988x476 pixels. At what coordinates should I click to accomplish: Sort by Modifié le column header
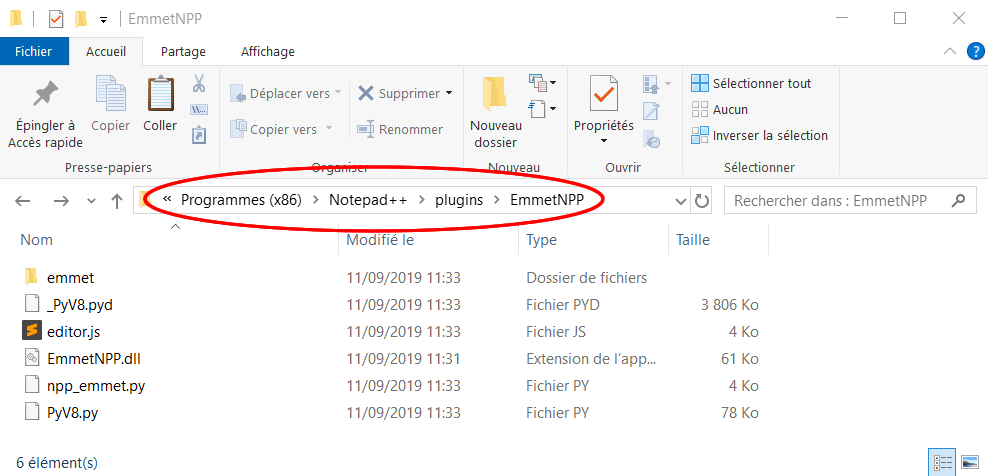click(381, 240)
